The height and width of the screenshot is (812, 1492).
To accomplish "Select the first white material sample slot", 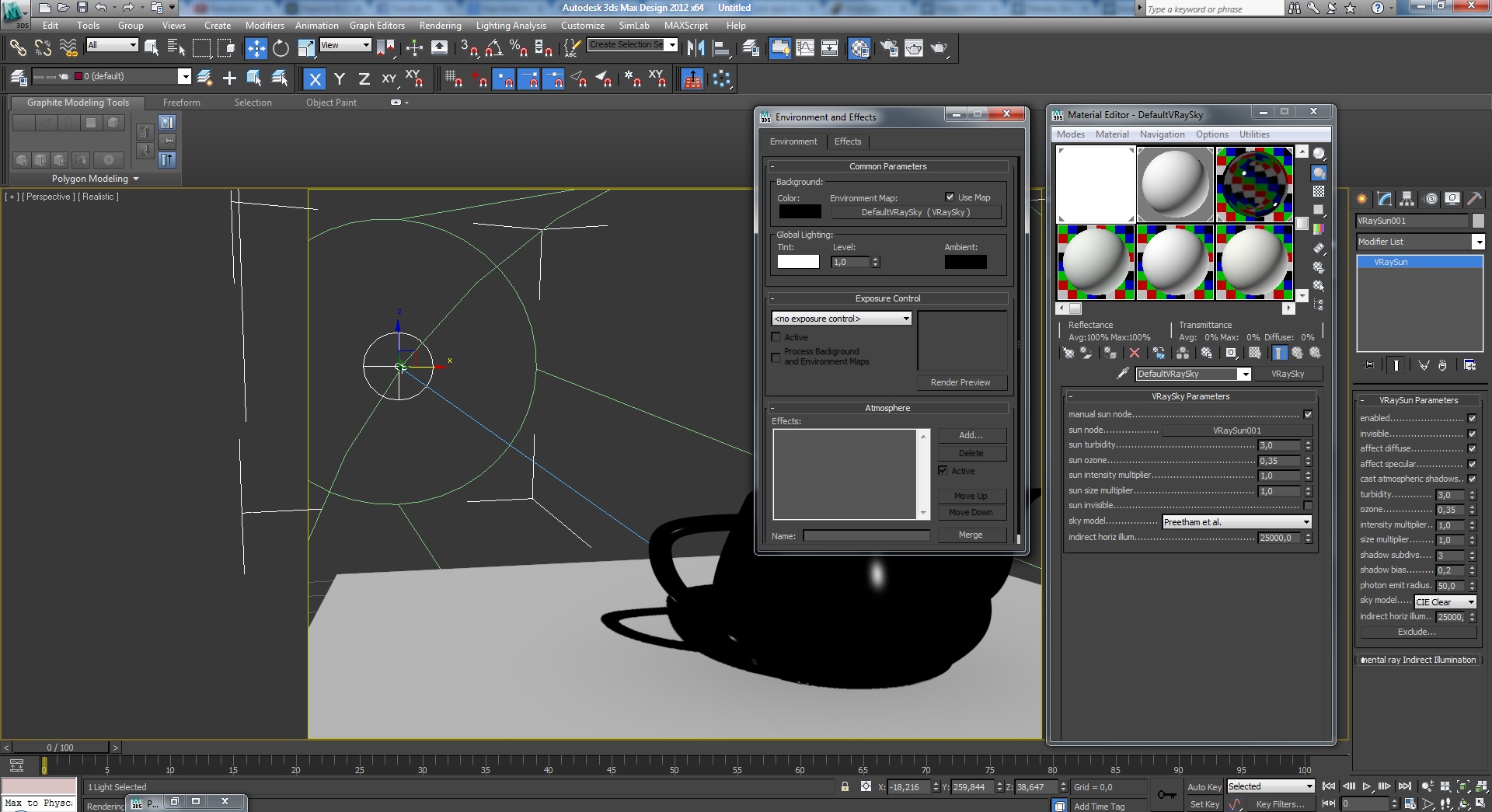I will 1096,185.
